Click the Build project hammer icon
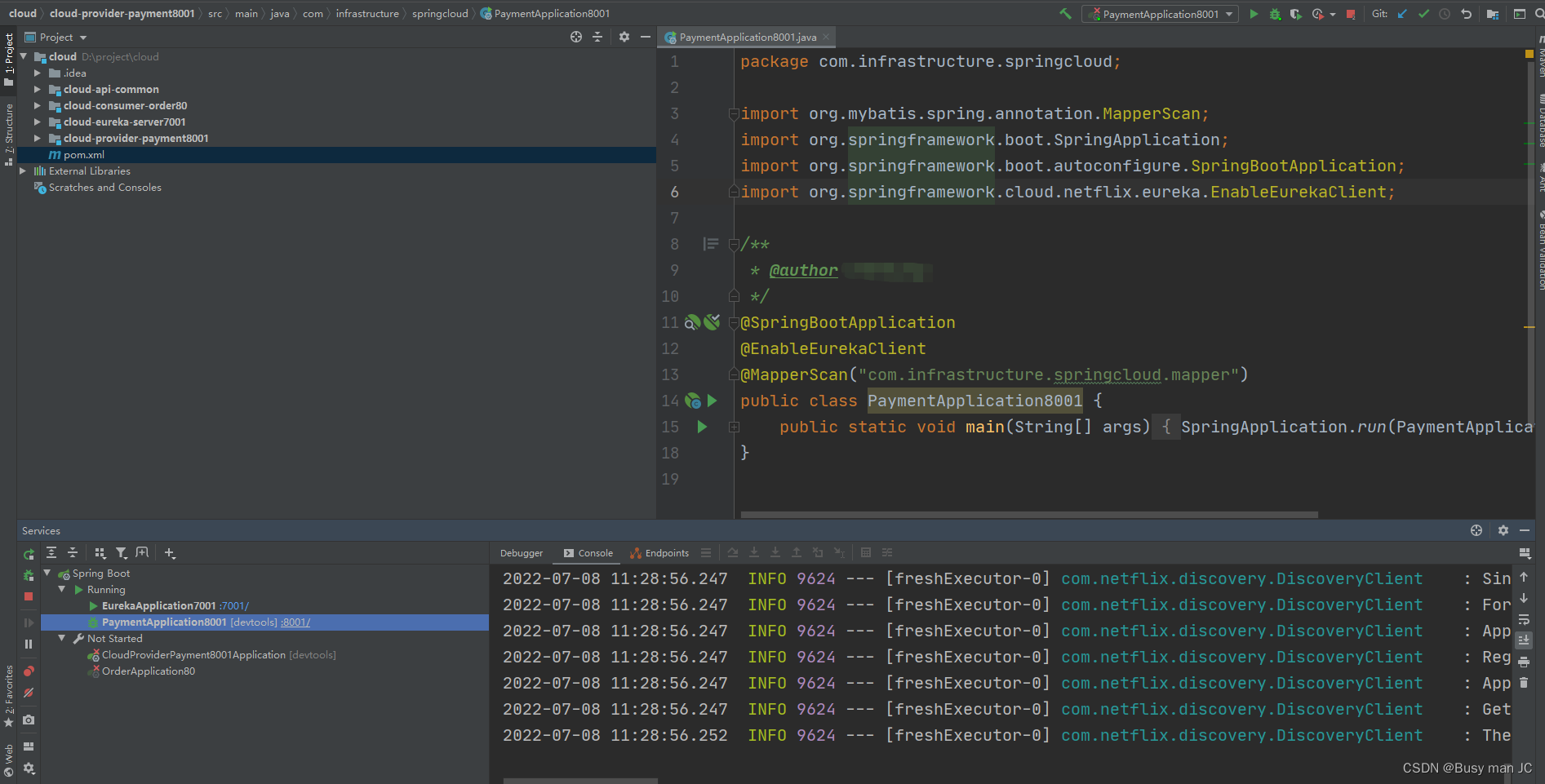The width and height of the screenshot is (1545, 784). [1065, 14]
